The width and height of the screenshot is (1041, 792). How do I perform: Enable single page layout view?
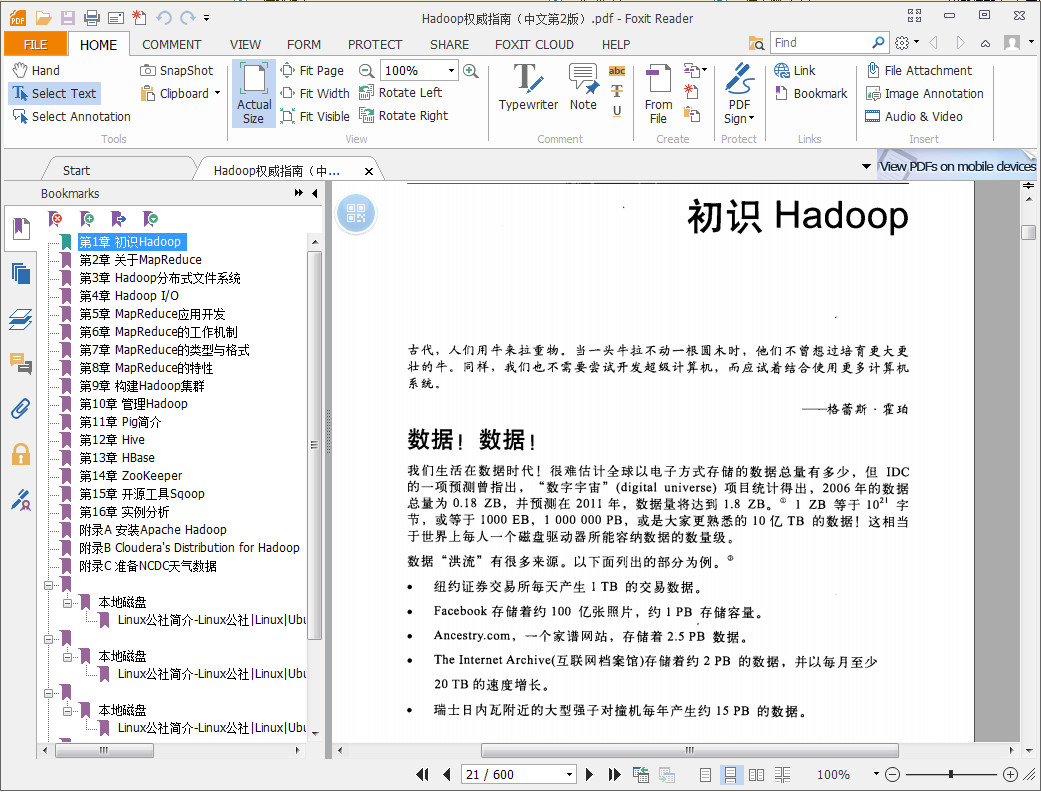click(706, 775)
